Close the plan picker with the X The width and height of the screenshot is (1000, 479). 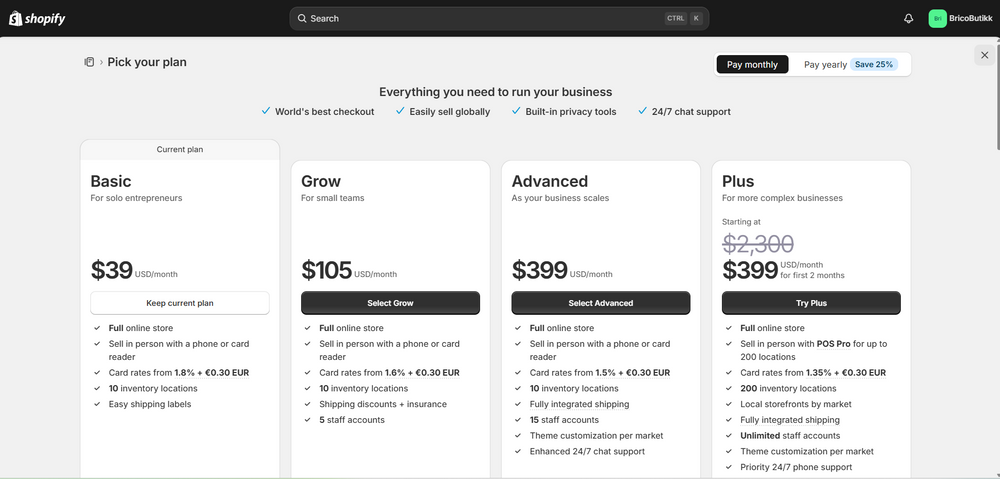984,56
